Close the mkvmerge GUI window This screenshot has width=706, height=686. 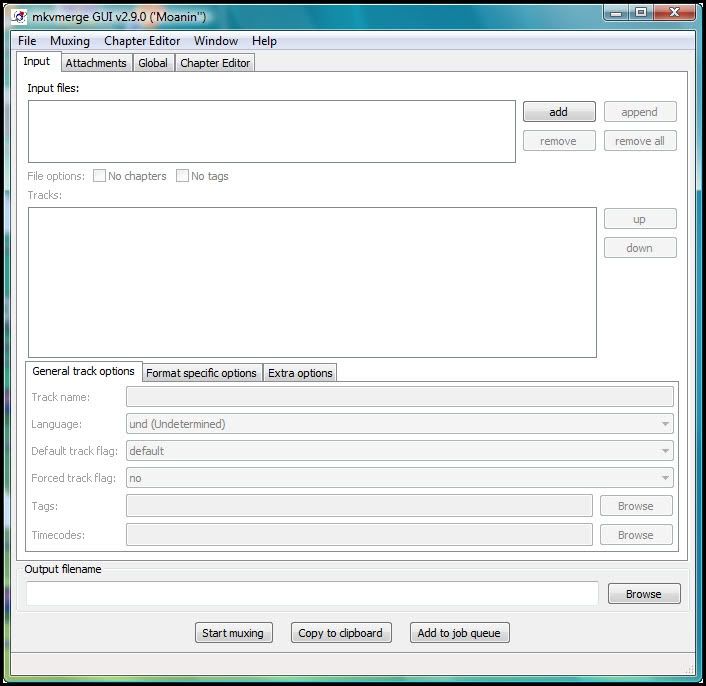pos(674,13)
